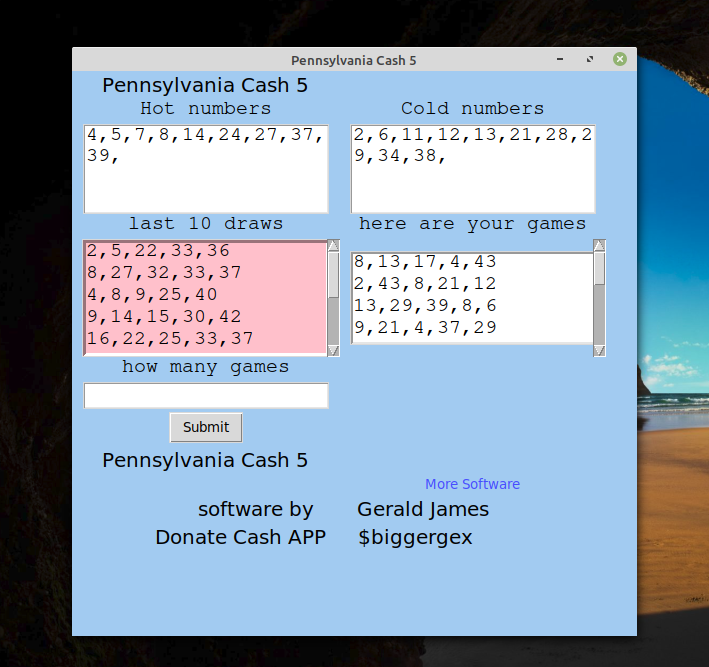Viewport: 709px width, 667px height.
Task: Select draw row 2,5,22,33,36
Action: click(158, 251)
